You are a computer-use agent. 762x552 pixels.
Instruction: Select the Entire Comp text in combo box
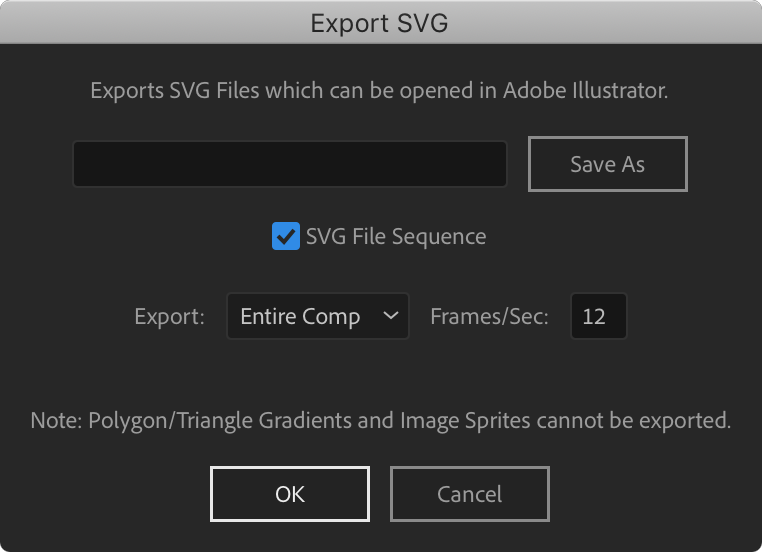coord(300,316)
